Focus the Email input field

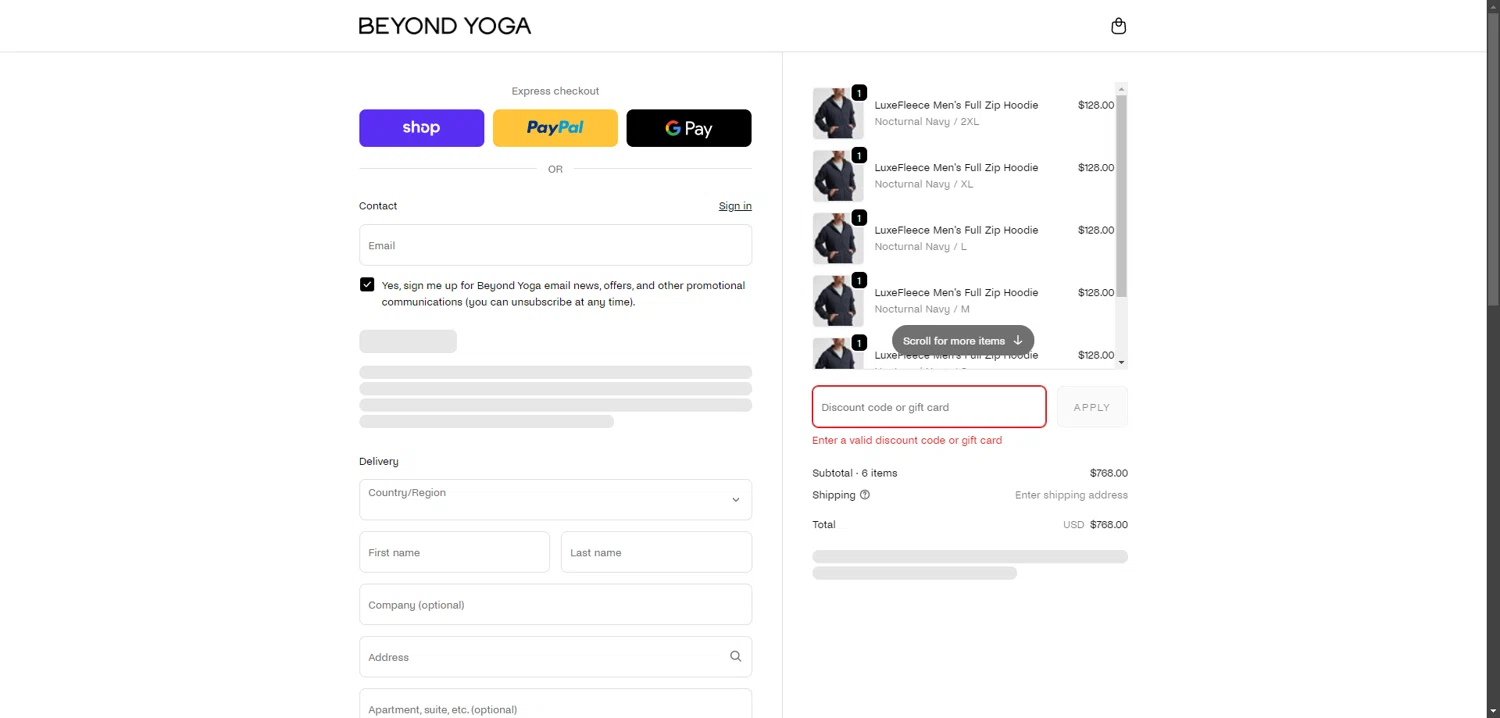coord(555,245)
